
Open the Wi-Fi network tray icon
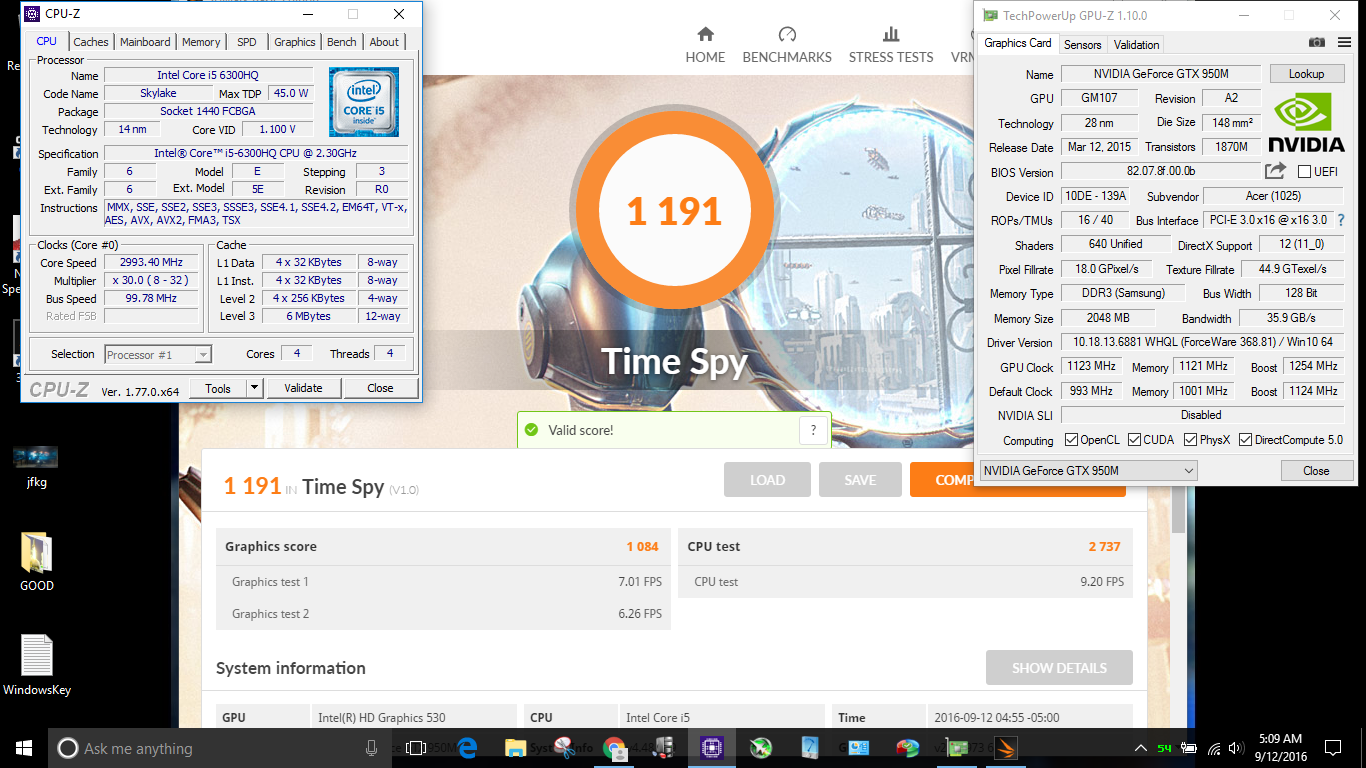coord(1214,748)
